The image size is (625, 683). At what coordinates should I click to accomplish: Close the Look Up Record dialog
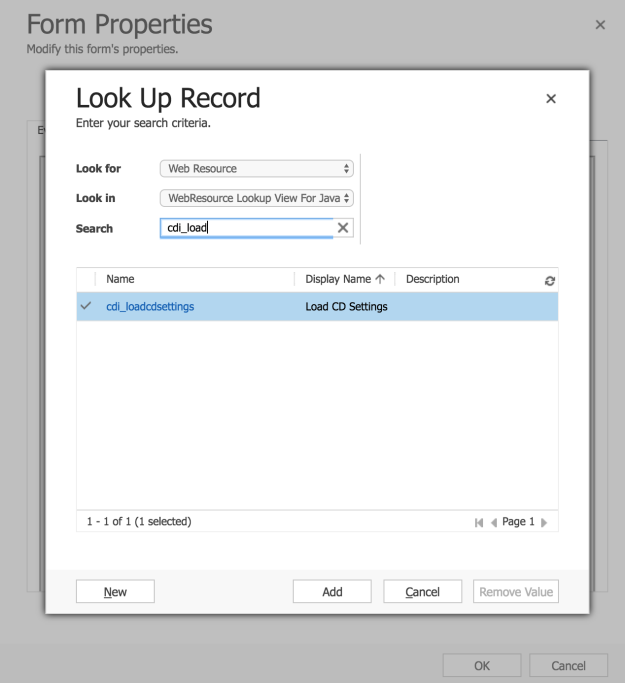click(x=550, y=99)
